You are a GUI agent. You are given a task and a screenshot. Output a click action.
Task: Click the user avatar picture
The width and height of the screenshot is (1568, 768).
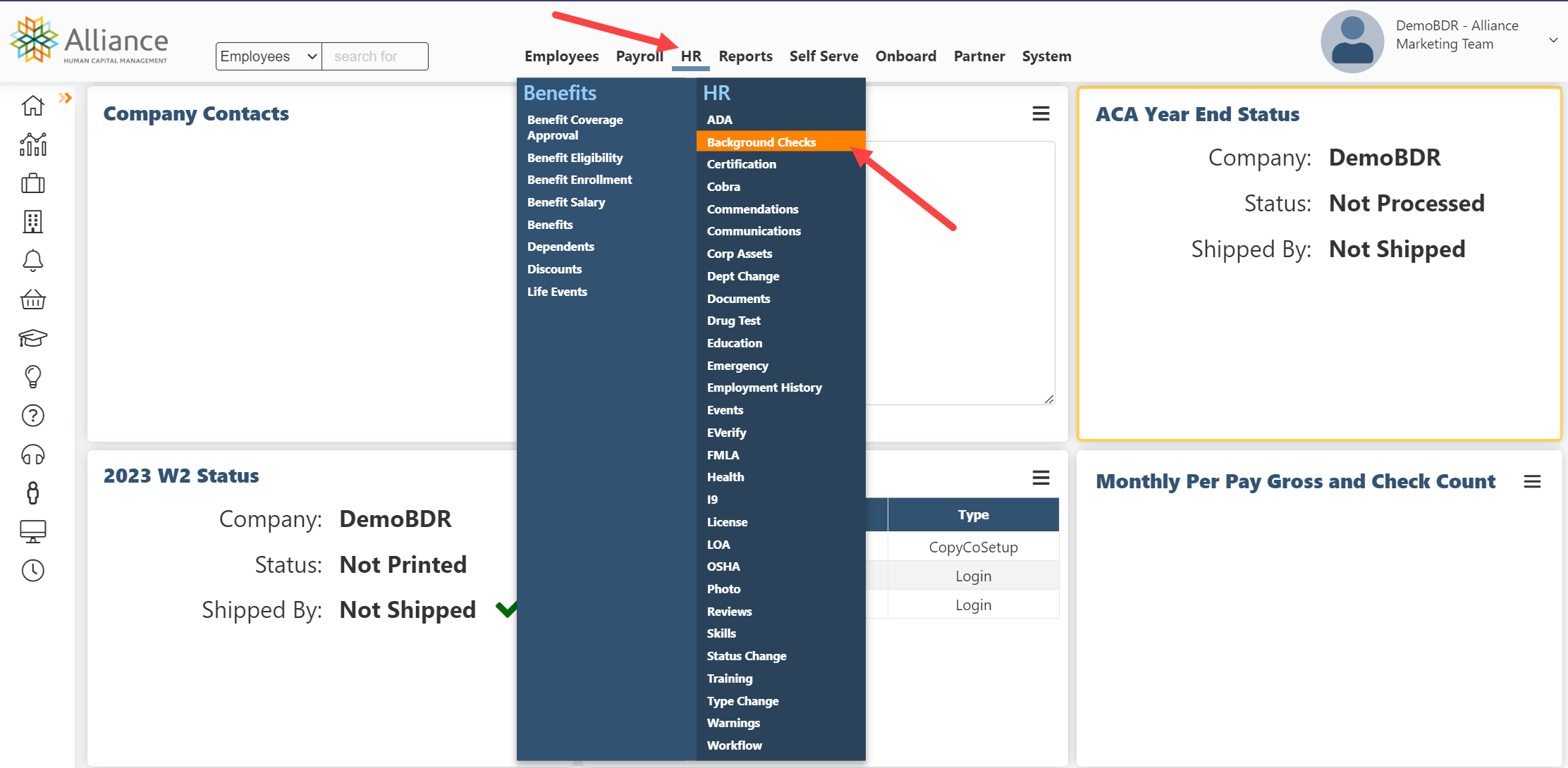(x=1352, y=41)
